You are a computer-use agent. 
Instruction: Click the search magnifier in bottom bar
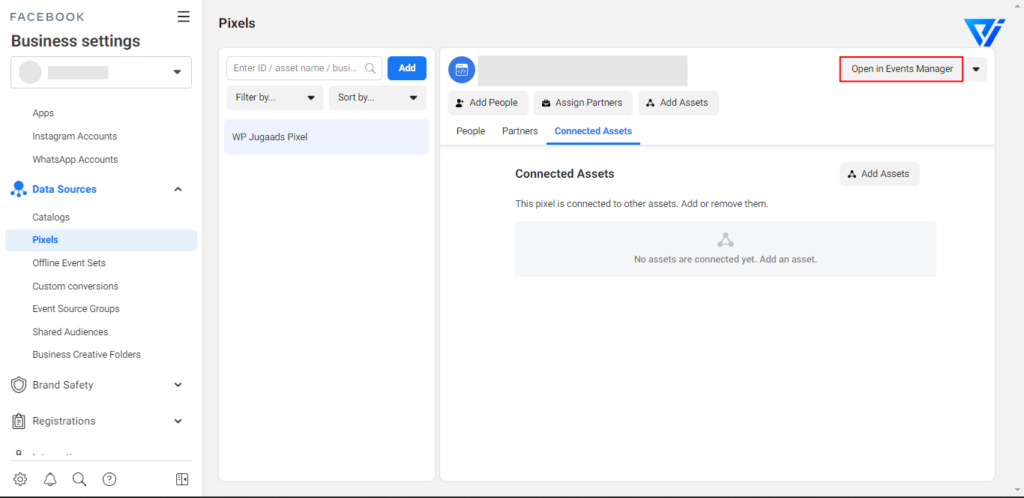80,479
